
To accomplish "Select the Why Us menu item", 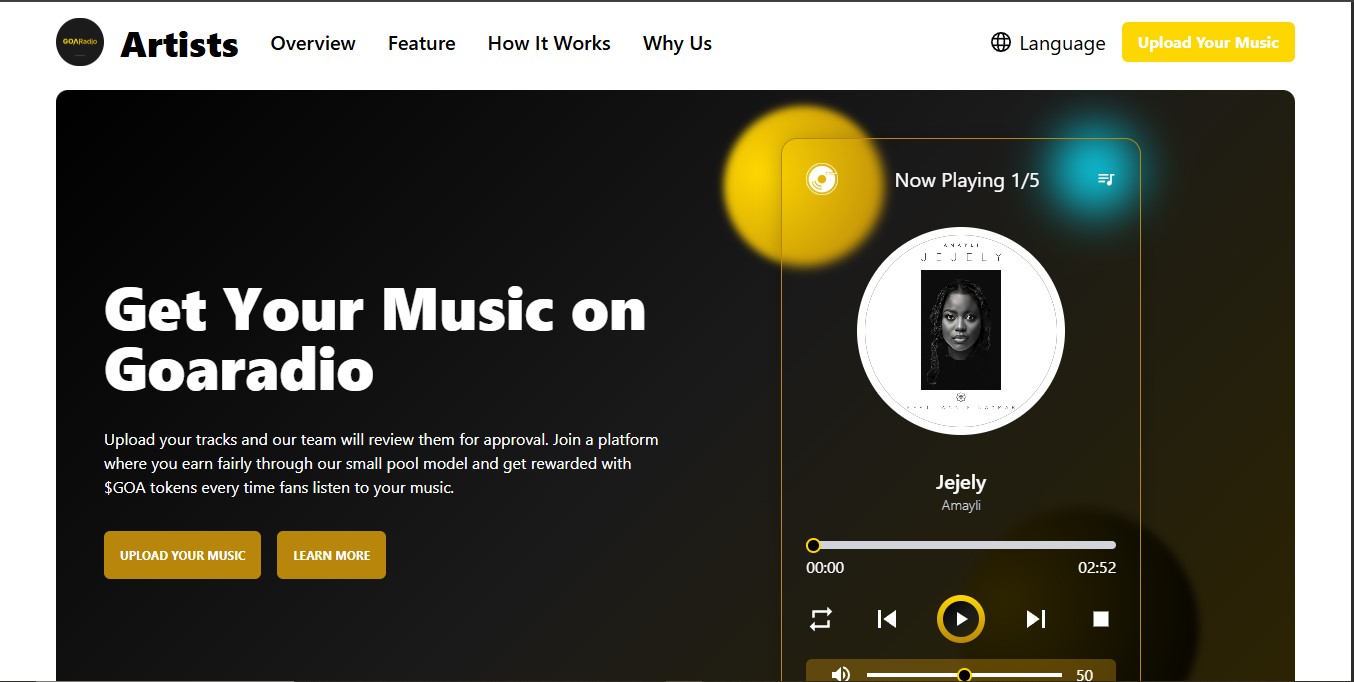I will pos(677,43).
